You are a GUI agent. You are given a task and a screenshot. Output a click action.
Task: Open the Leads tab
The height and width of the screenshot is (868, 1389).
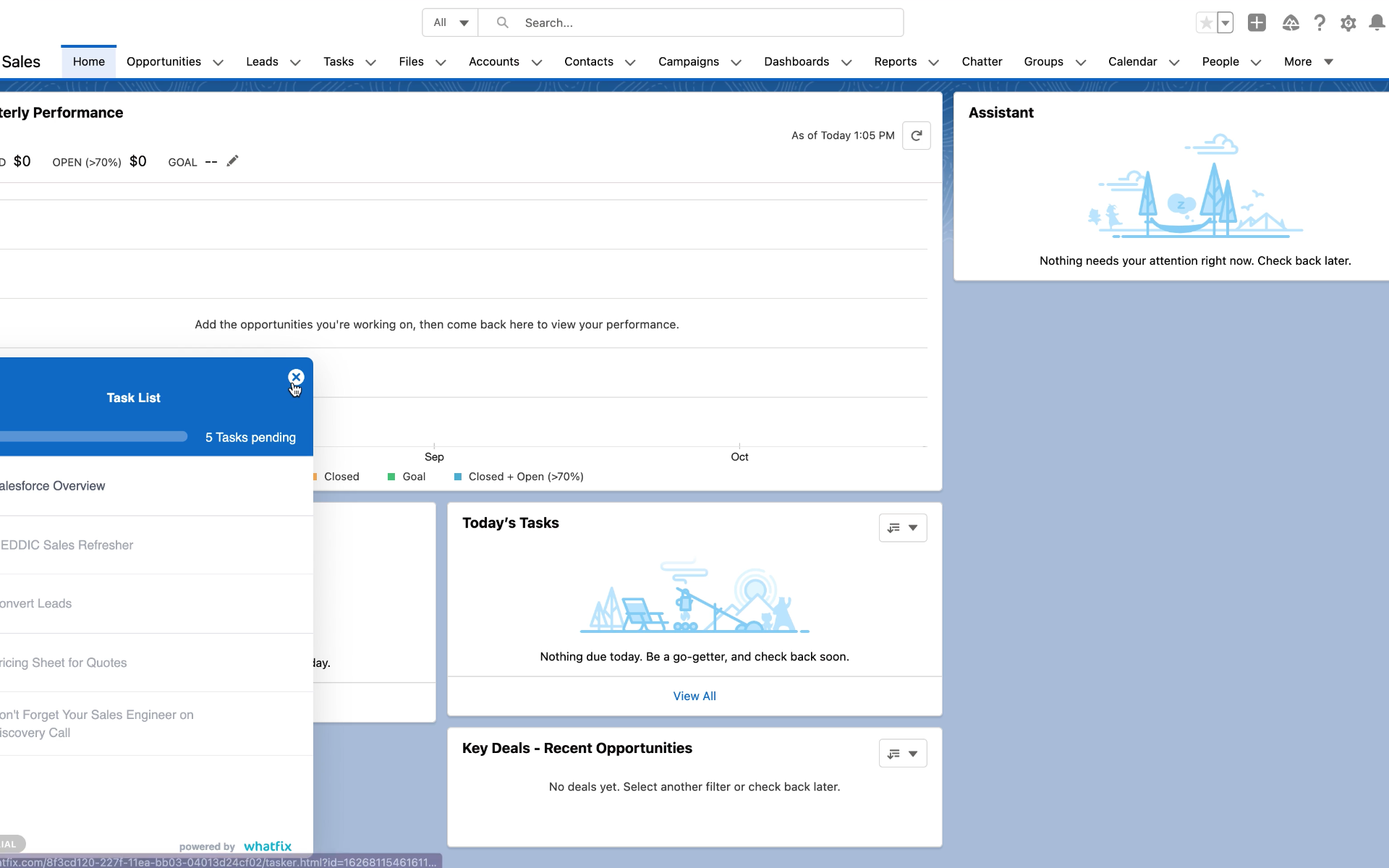[x=262, y=61]
